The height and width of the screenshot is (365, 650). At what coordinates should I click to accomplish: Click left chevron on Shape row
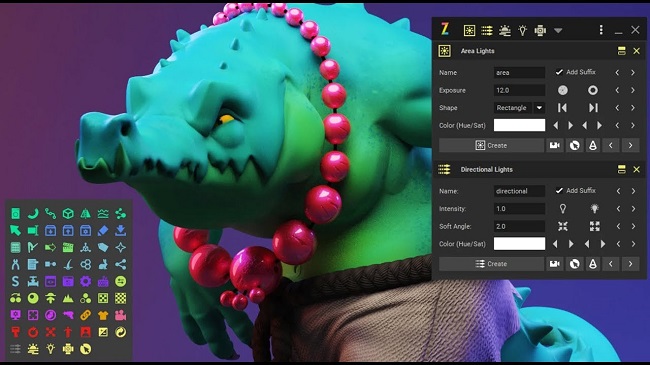pyautogui.click(x=617, y=108)
